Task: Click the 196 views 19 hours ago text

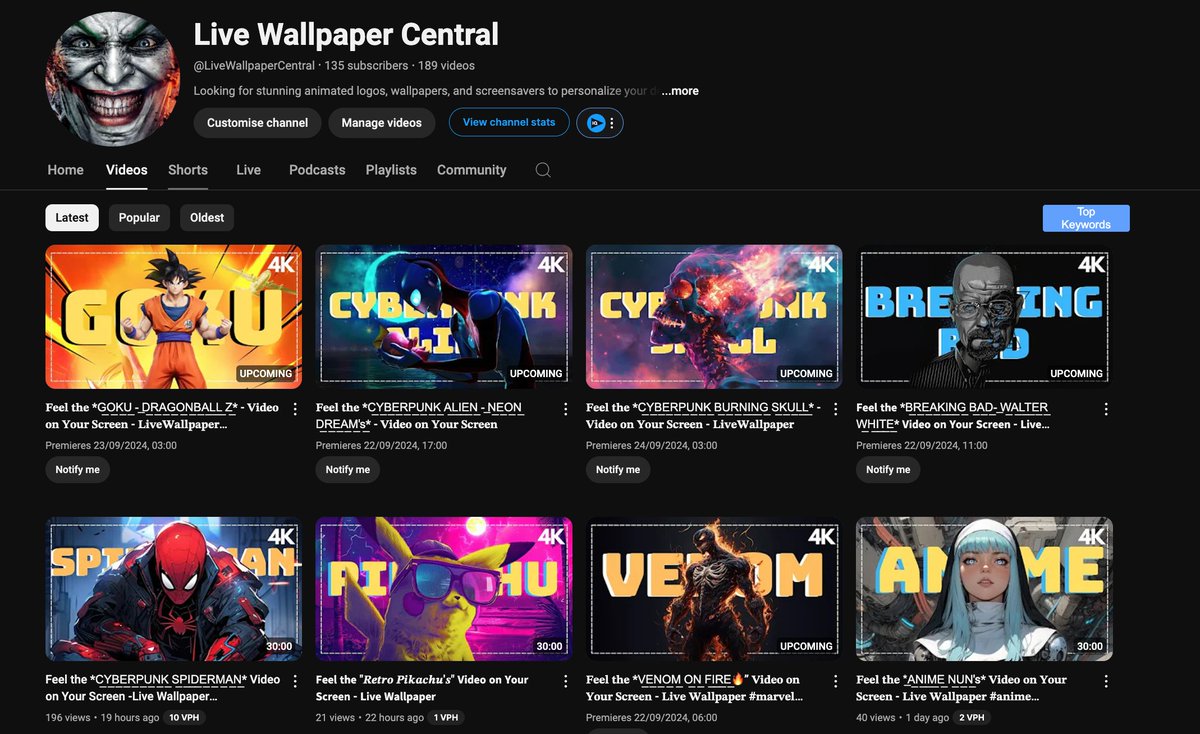Action: pos(102,718)
